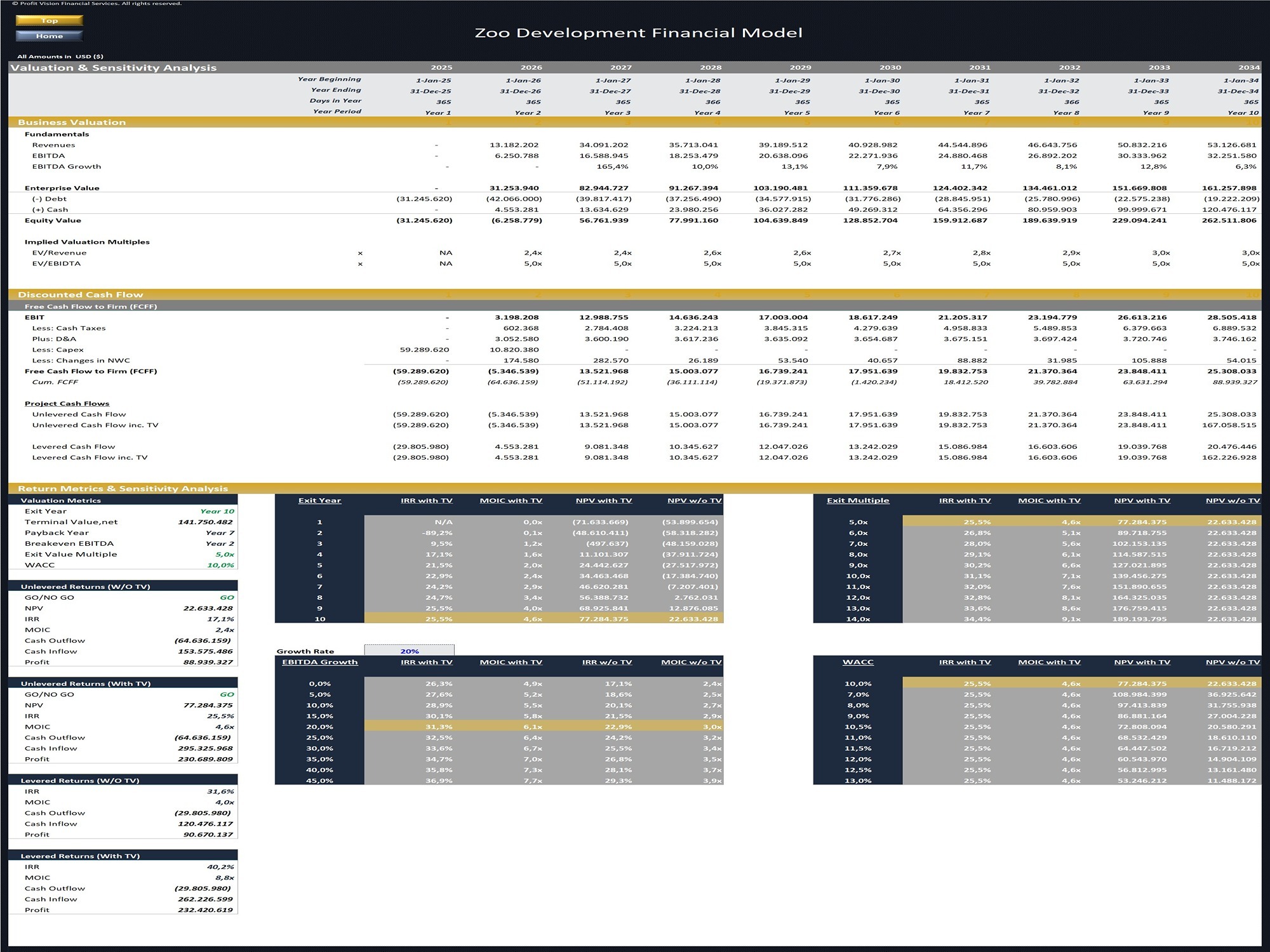Click the Exit Multiple column header
This screenshot has width=1270, height=952.
click(x=857, y=500)
